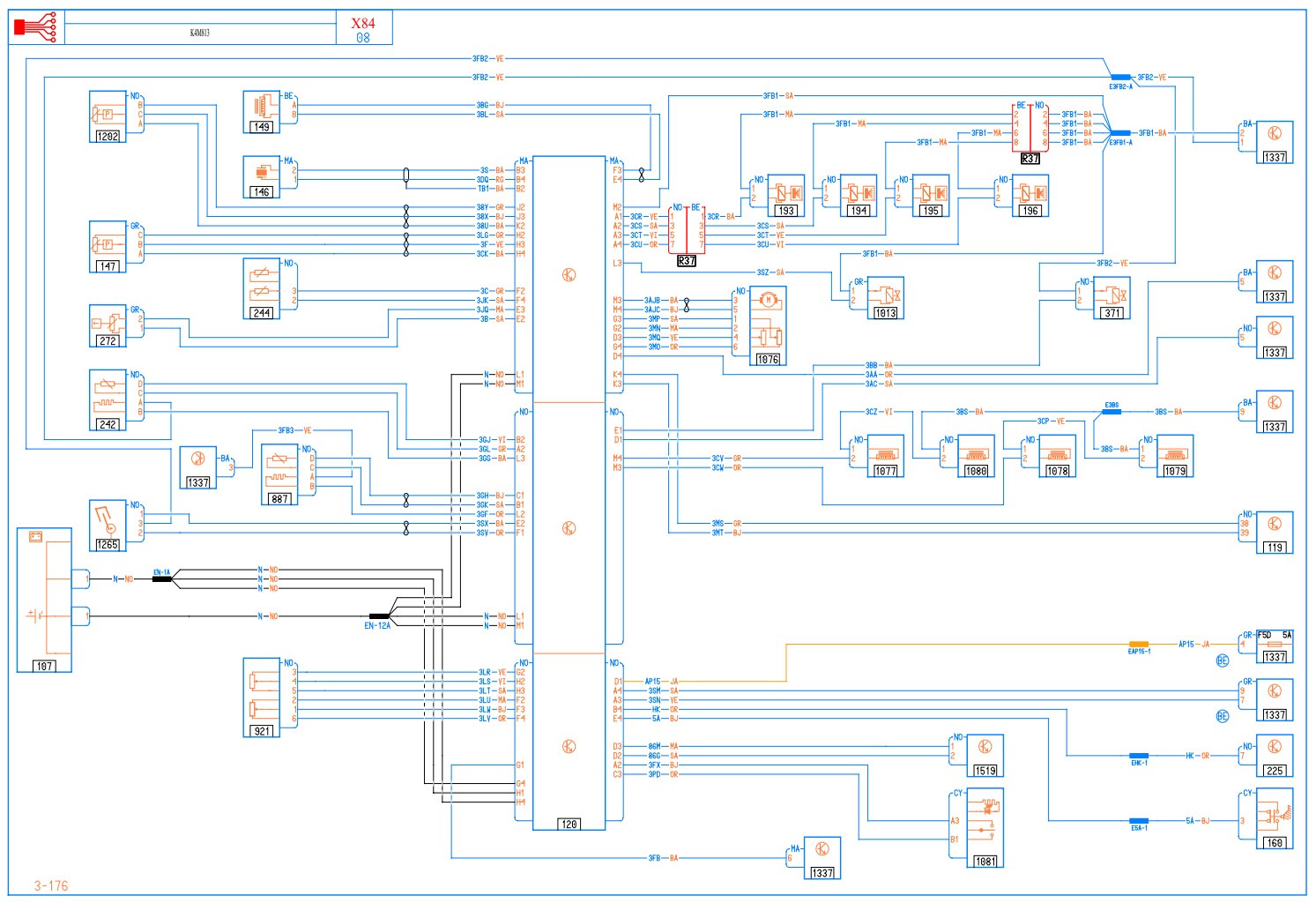The image size is (1316, 903).
Task: Select component 272 symbol
Action: pos(108,325)
